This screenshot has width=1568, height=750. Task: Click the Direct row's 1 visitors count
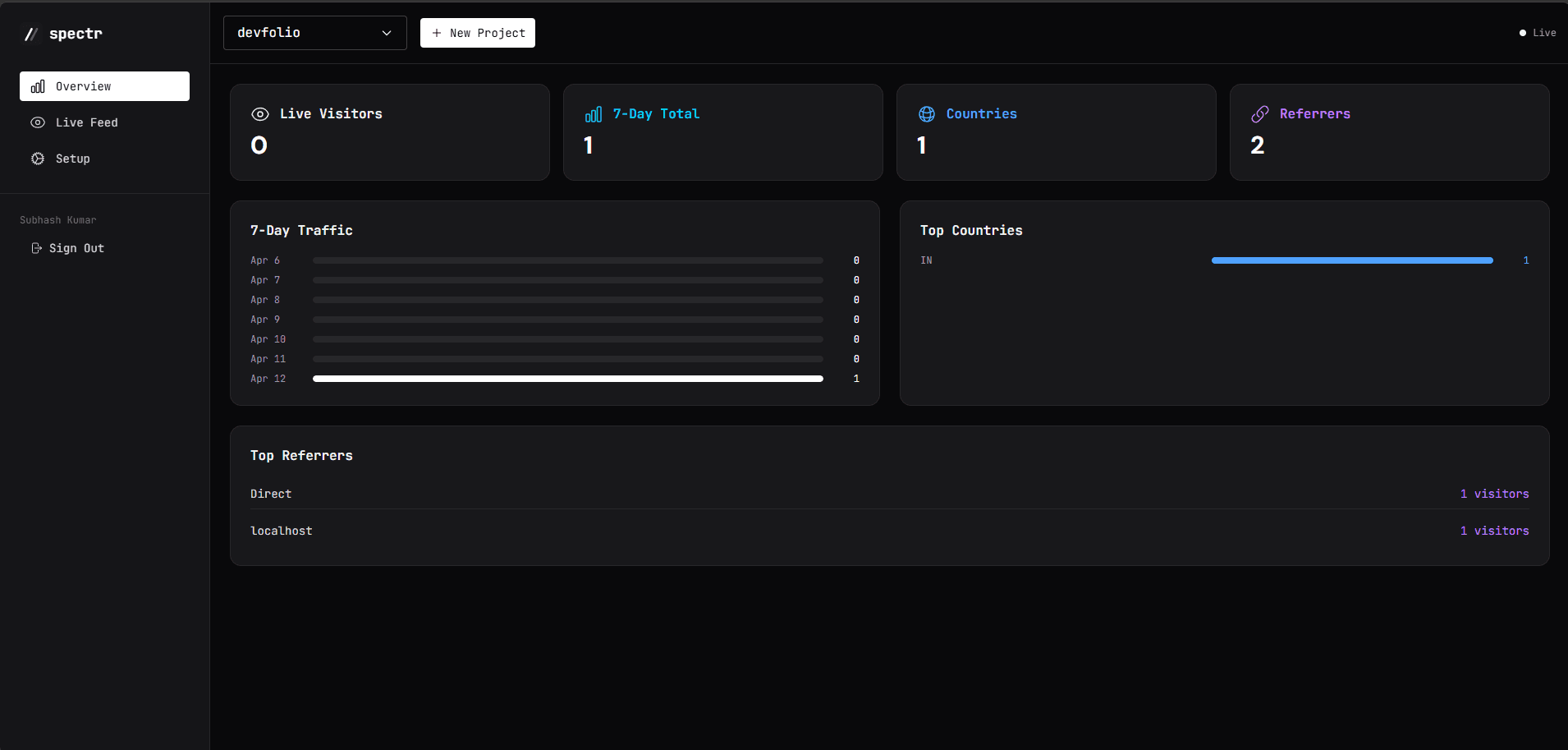point(1494,494)
